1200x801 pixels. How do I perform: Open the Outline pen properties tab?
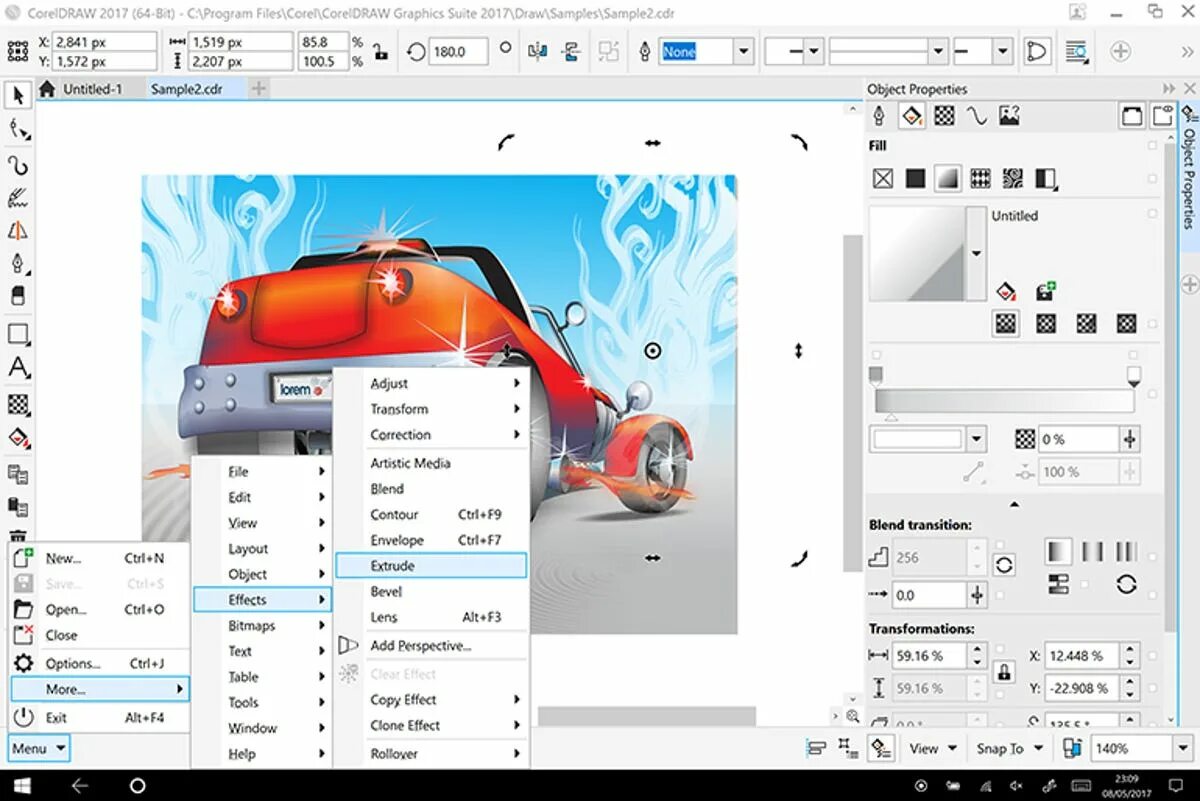pyautogui.click(x=879, y=117)
